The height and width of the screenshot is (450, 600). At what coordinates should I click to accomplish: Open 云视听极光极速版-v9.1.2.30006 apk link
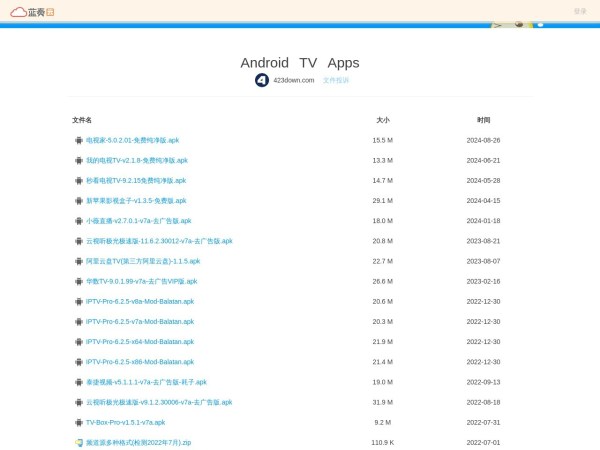pos(159,402)
